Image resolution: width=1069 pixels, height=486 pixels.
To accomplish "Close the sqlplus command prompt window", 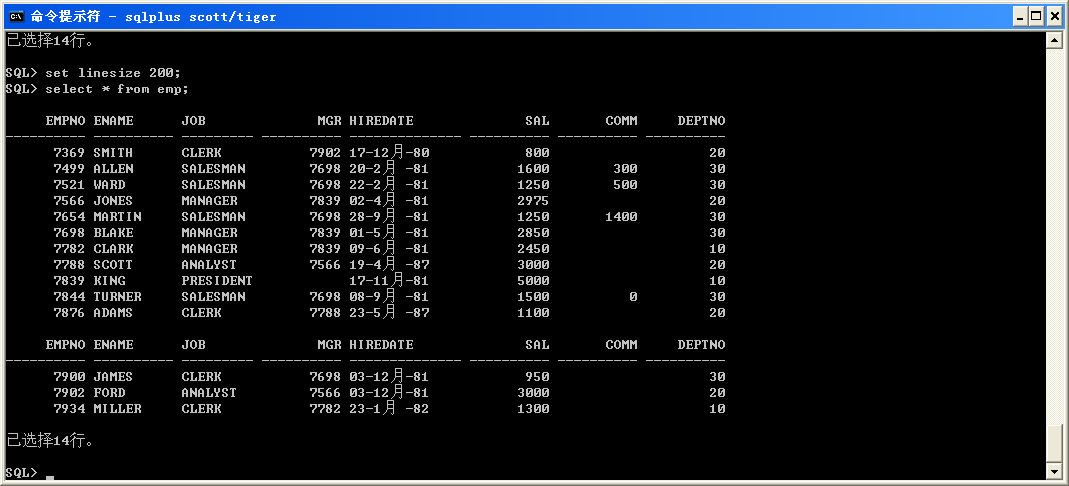I will coord(1054,16).
